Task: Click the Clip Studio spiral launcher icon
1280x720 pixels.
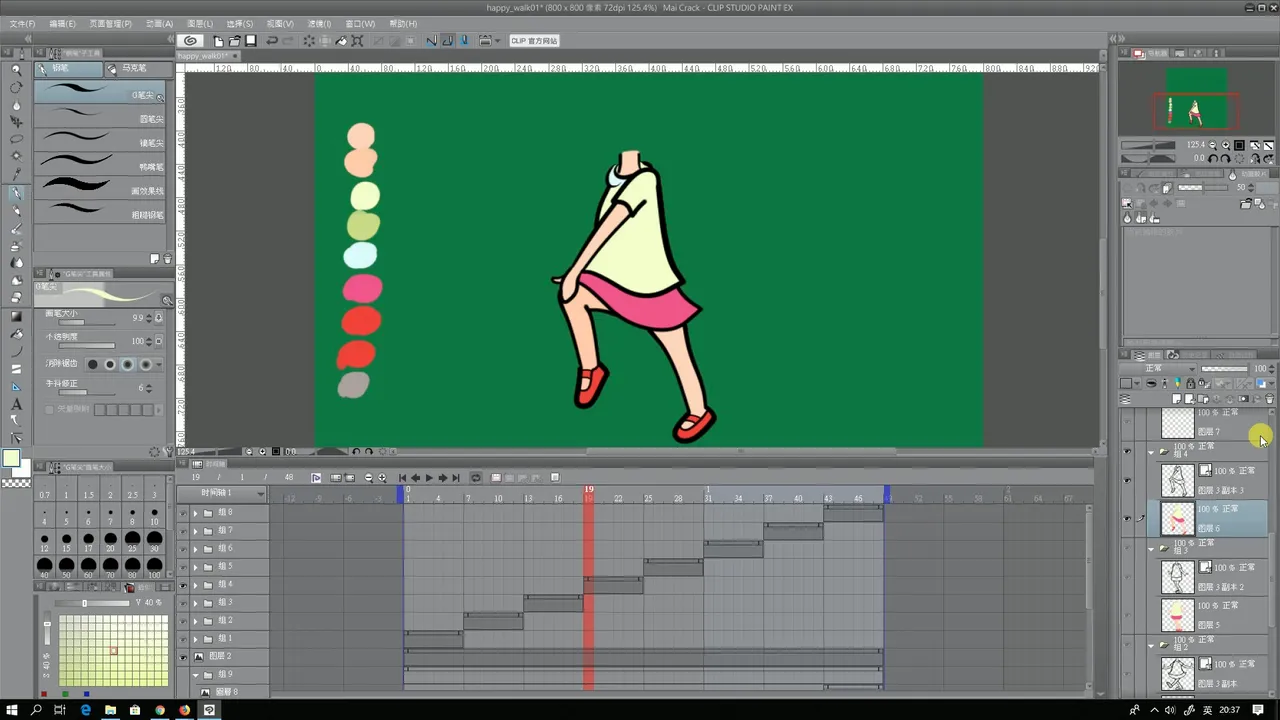Action: point(190,41)
